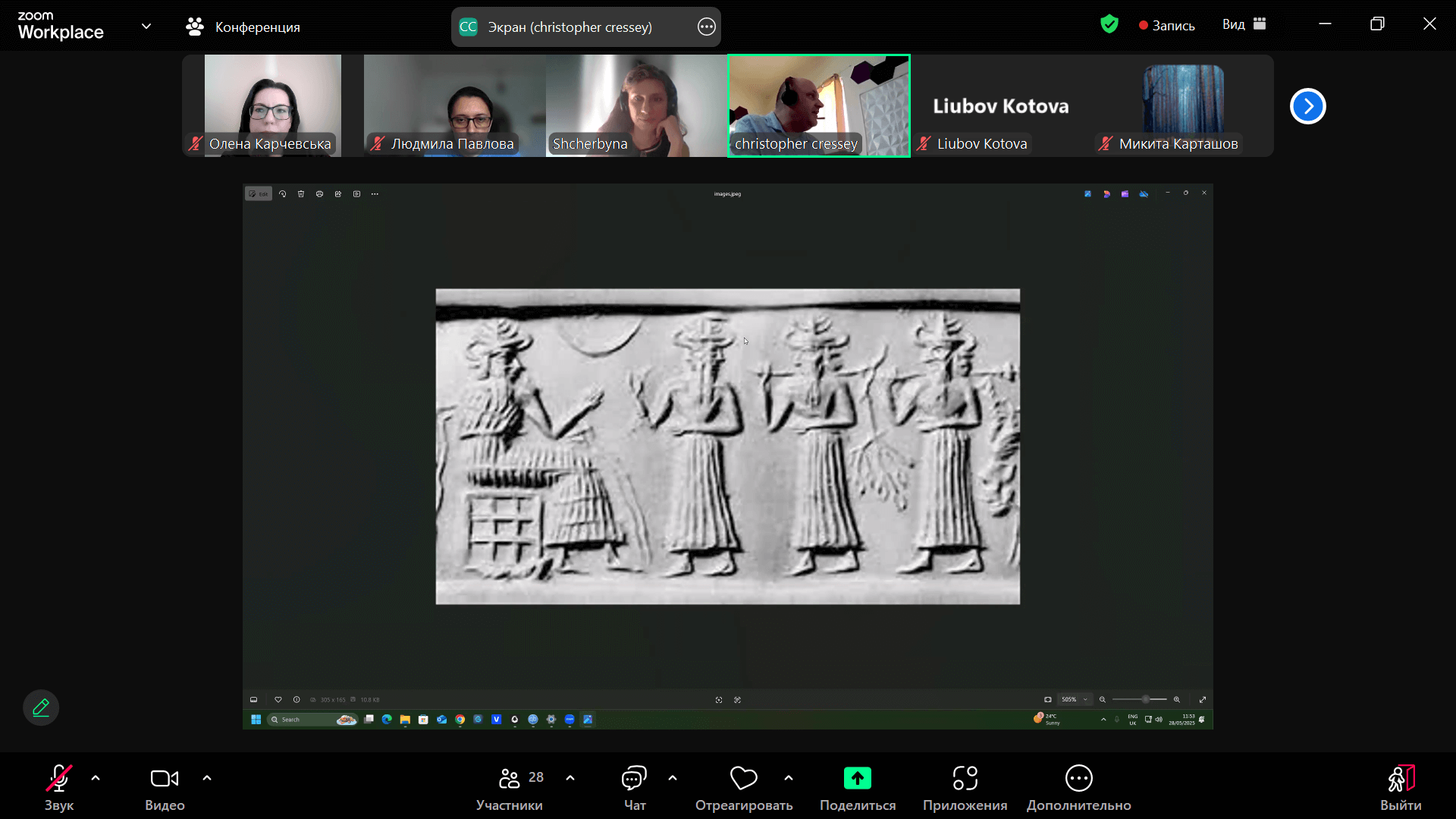1456x819 pixels.
Task: Click the Конференция meeting tab
Action: pyautogui.click(x=243, y=27)
